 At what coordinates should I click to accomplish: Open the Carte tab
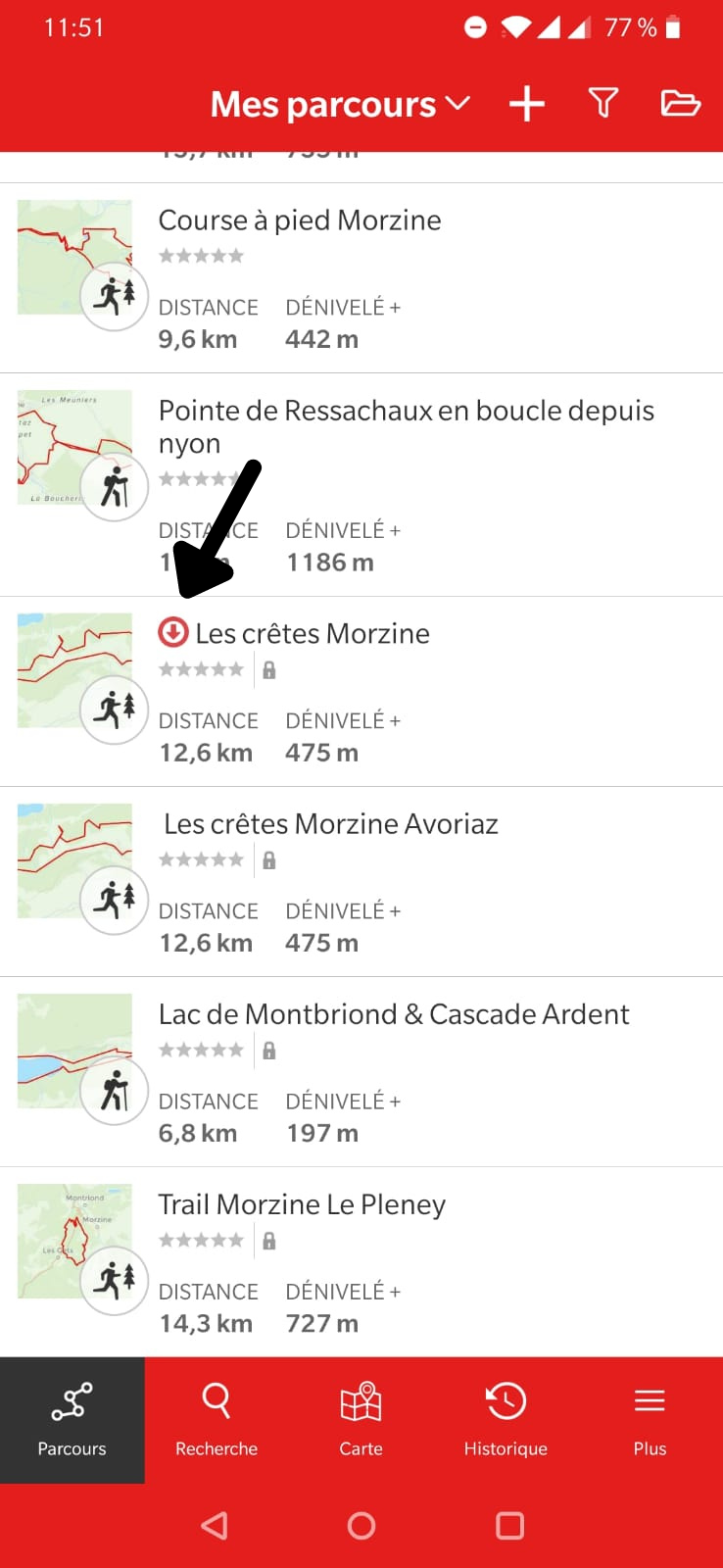[361, 1419]
